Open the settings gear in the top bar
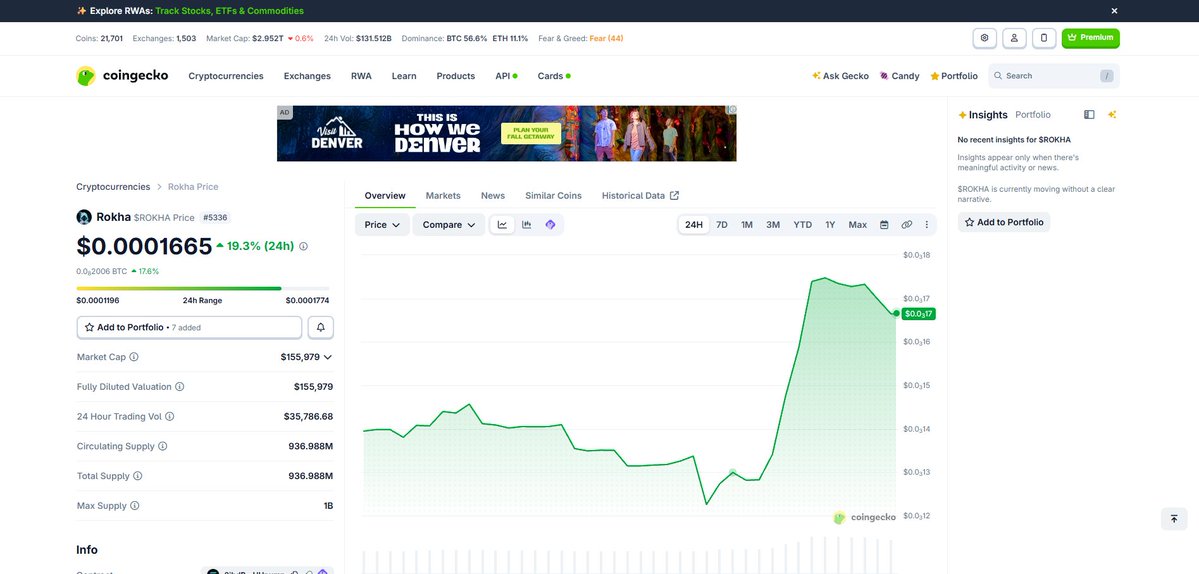The width and height of the screenshot is (1199, 574). coord(984,38)
